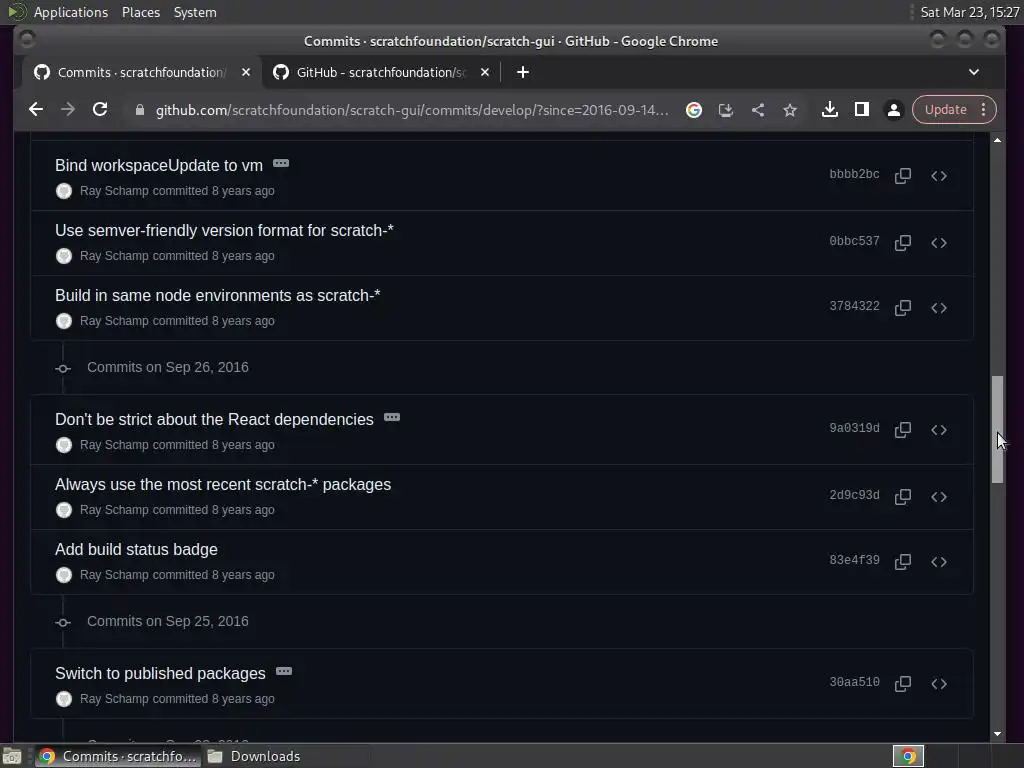The image size is (1024, 768).
Task: Copy full SHA for commit 3784322
Action: click(903, 308)
